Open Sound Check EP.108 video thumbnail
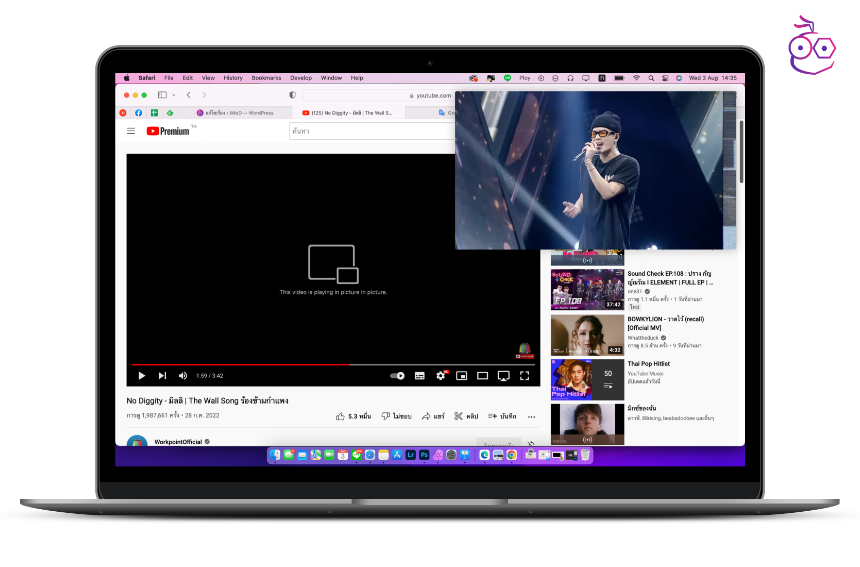 click(587, 288)
